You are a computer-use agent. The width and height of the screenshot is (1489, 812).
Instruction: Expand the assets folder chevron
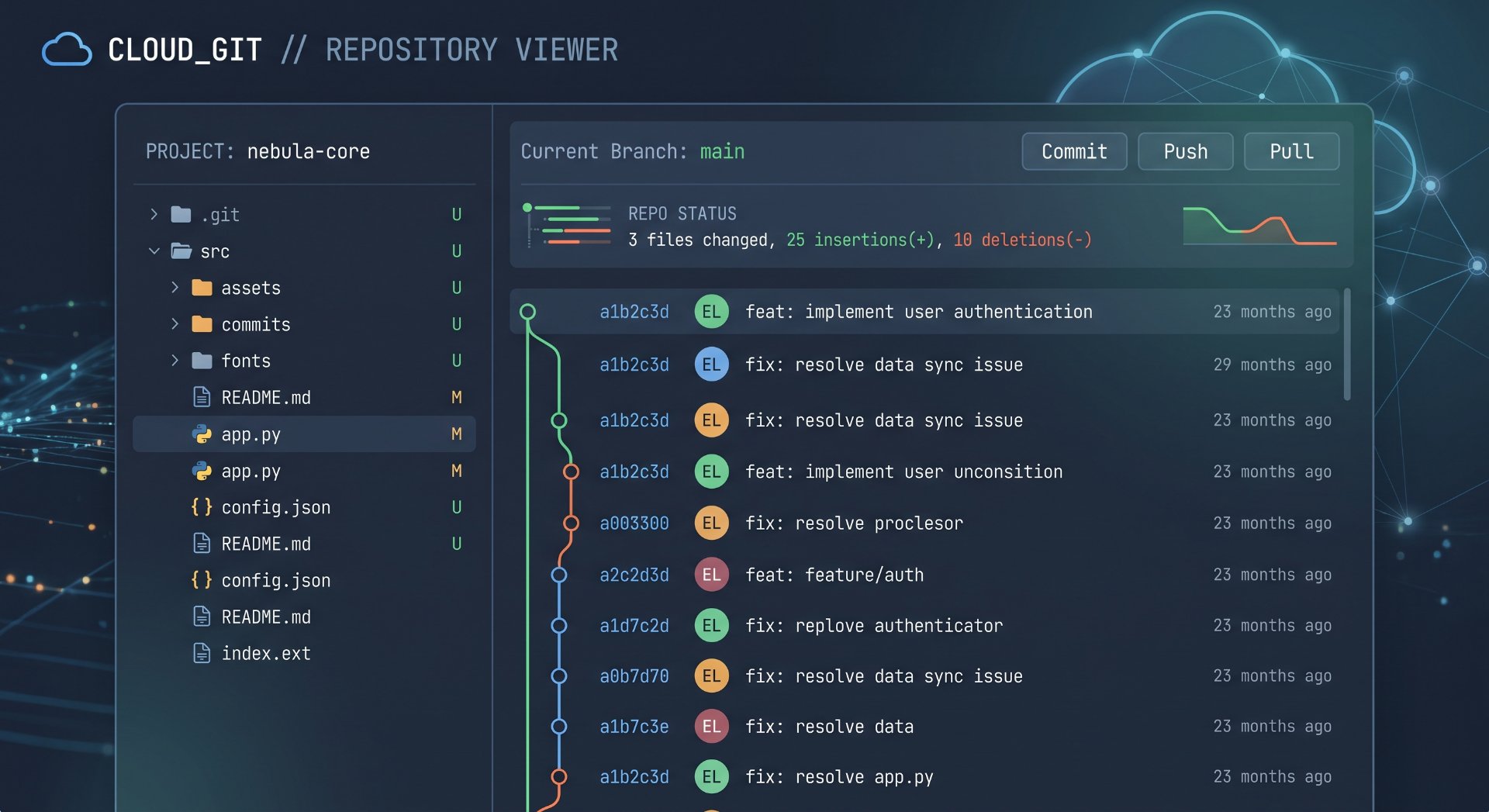point(174,288)
